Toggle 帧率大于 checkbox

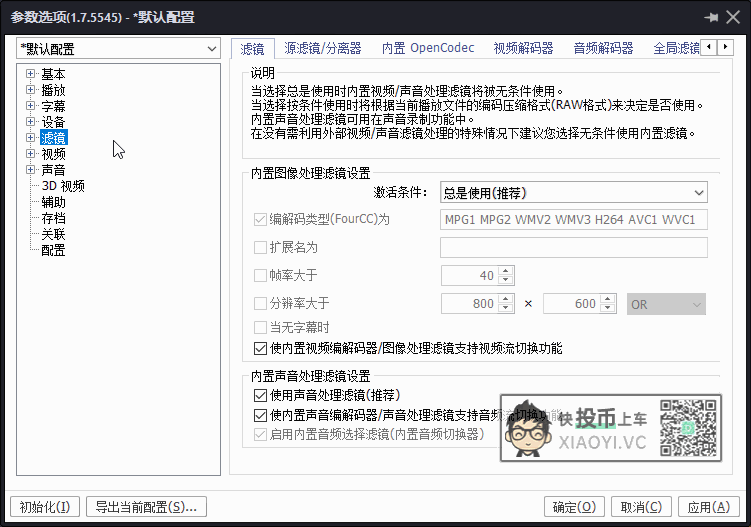tap(260, 275)
